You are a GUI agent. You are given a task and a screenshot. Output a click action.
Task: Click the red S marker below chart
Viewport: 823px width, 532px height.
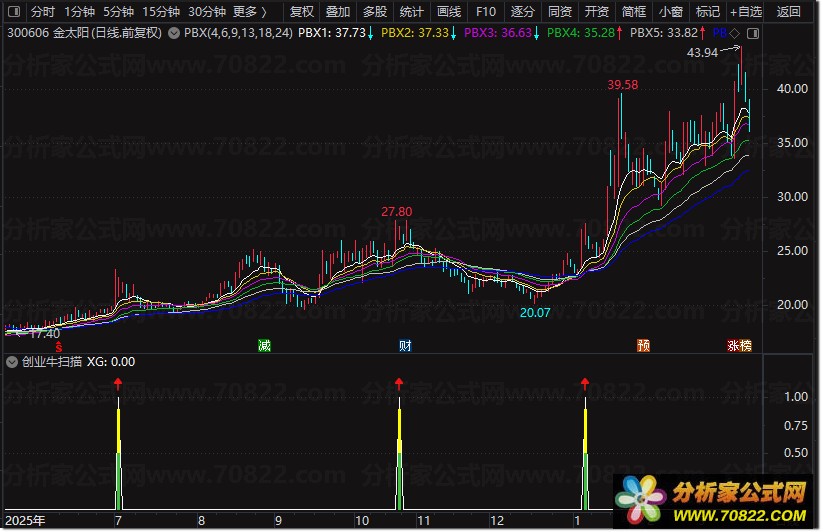(x=59, y=346)
